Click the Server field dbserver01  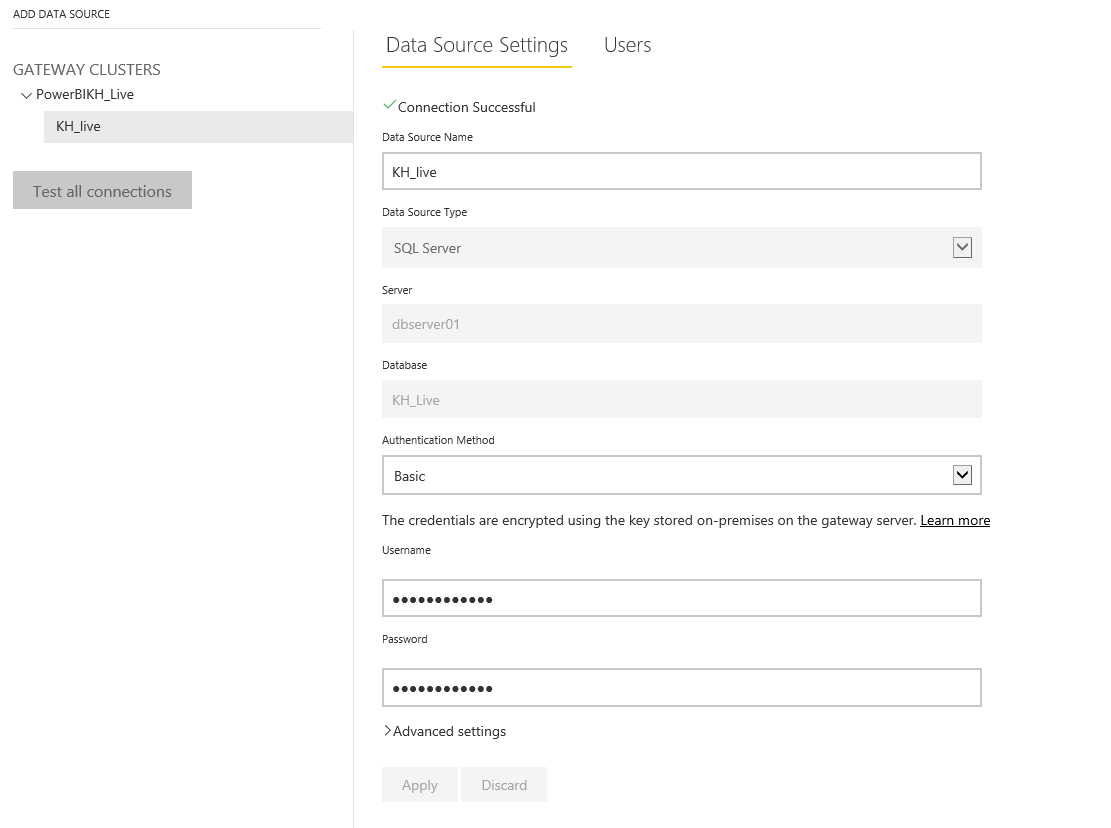click(682, 324)
